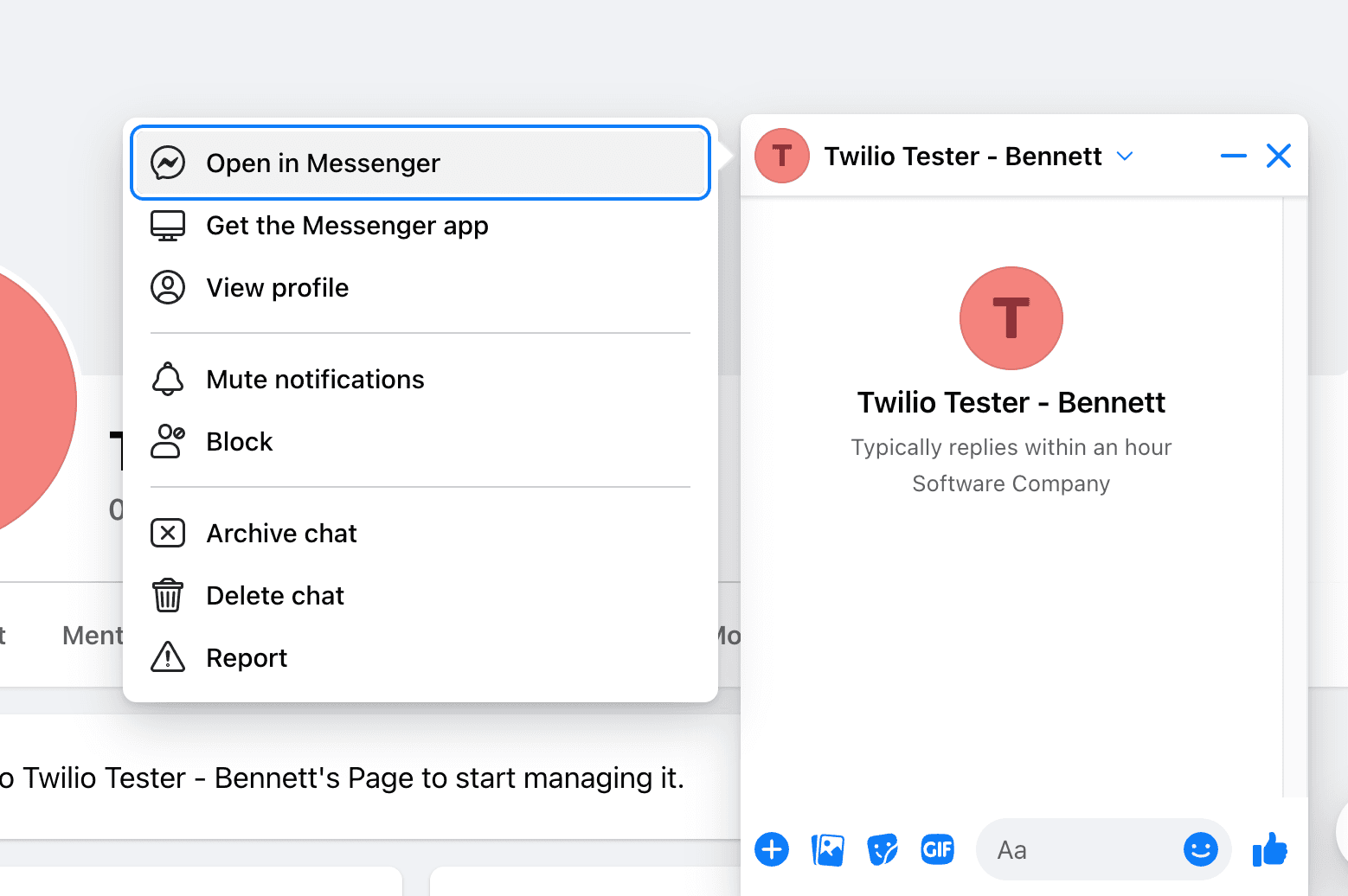This screenshot has height=896, width=1348.
Task: Open the sticker picker
Action: 882,849
